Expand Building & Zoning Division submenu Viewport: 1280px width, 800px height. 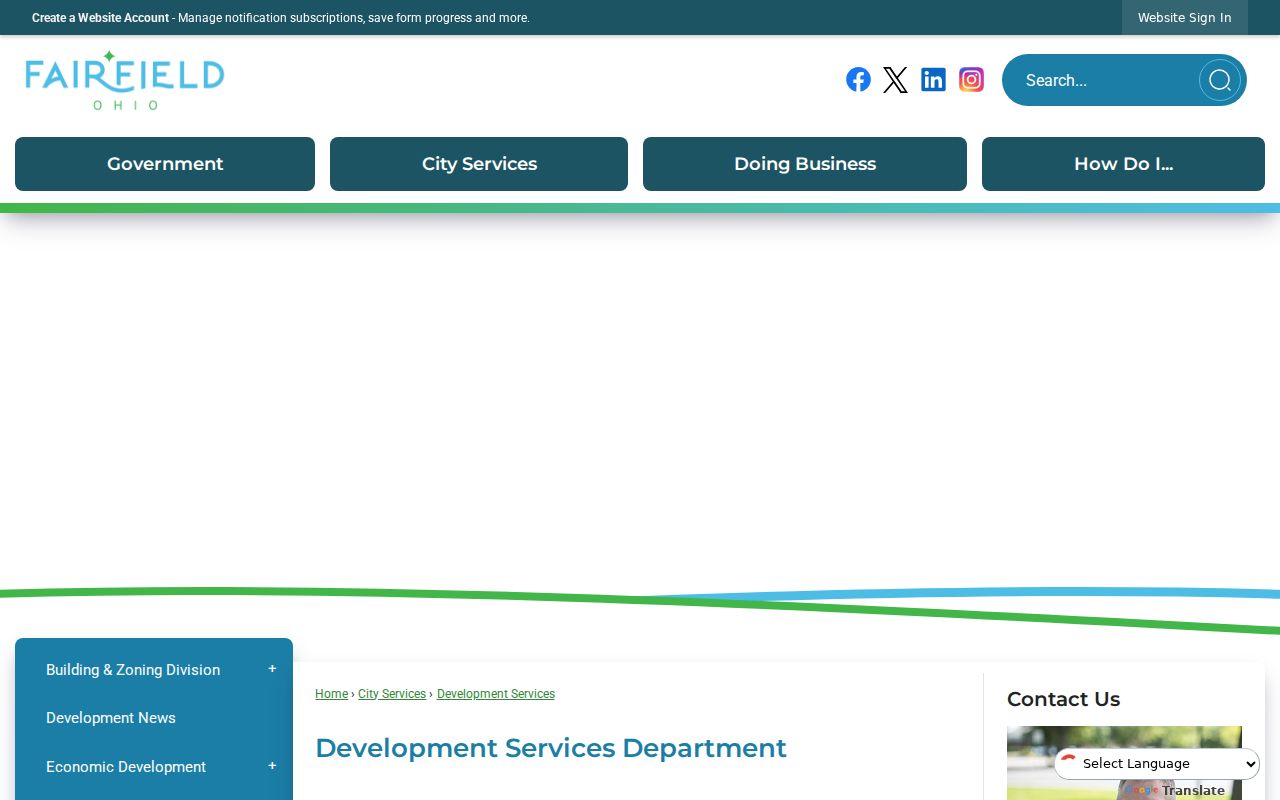272,669
